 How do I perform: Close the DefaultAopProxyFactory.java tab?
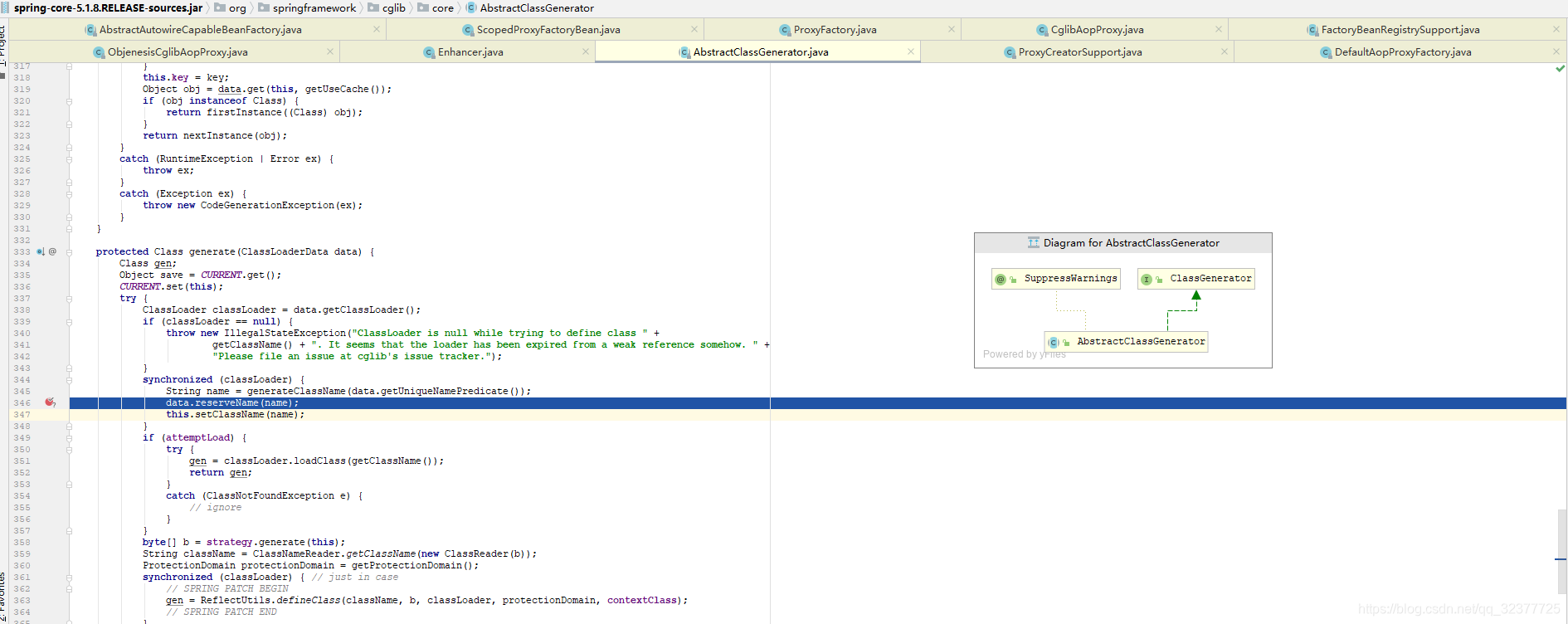[1556, 51]
